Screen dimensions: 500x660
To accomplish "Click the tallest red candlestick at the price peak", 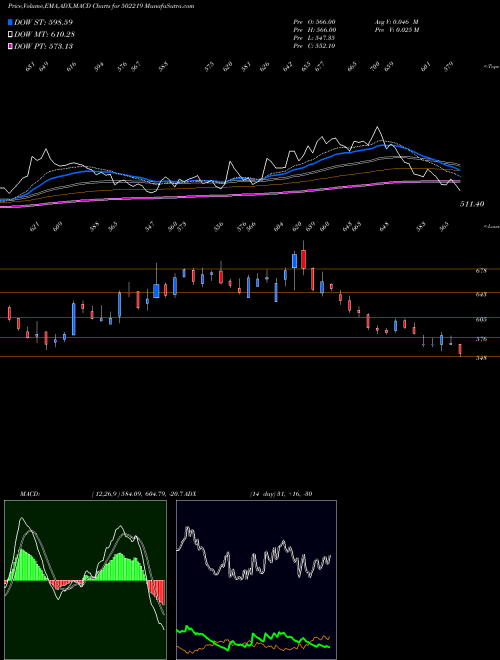I will tap(303, 259).
